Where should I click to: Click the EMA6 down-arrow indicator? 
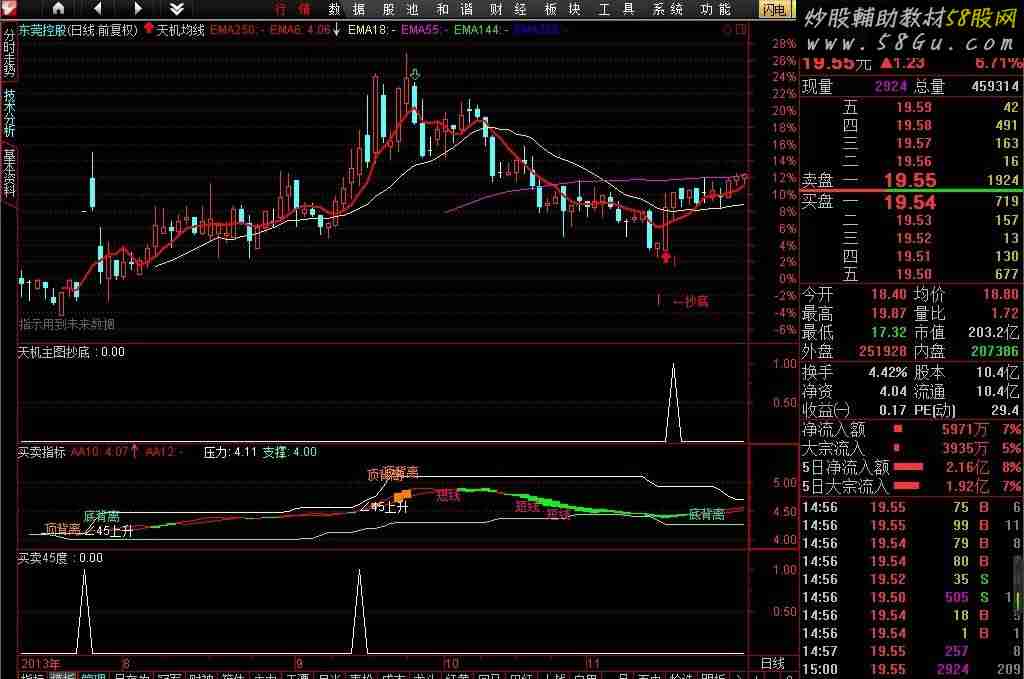coord(336,29)
